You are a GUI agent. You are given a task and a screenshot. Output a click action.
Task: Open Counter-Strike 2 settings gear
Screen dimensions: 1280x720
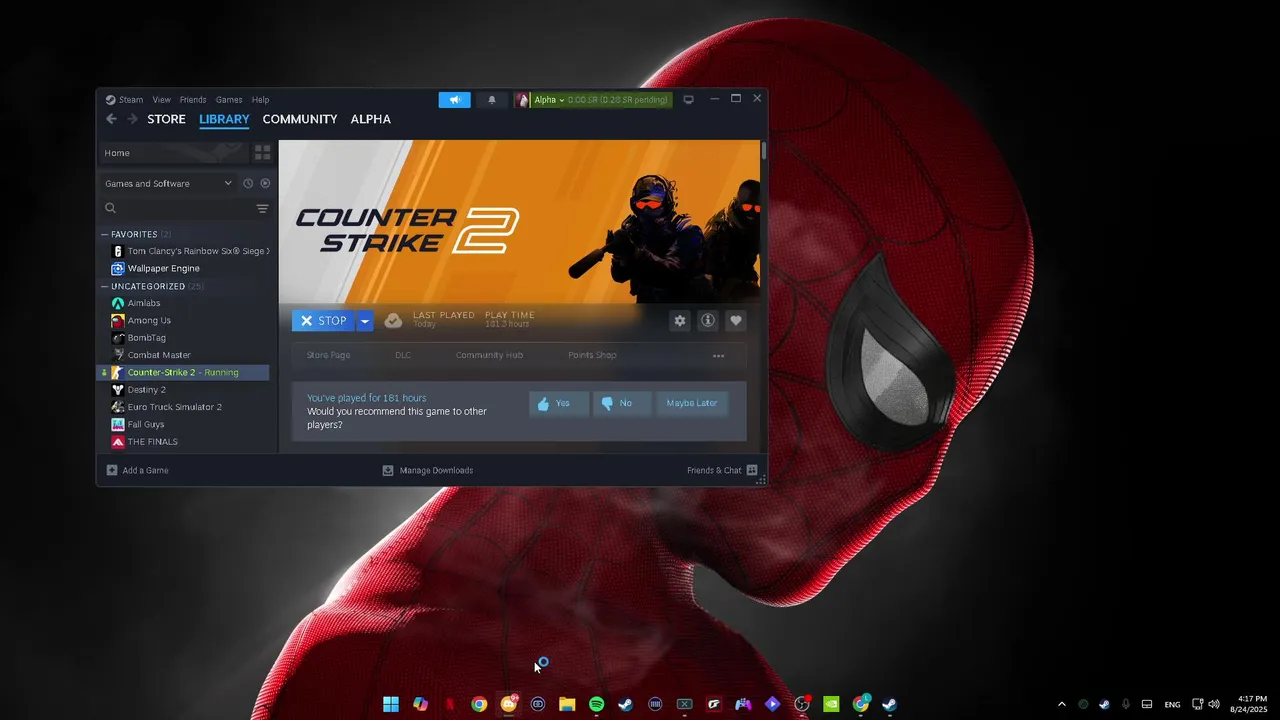(x=680, y=320)
